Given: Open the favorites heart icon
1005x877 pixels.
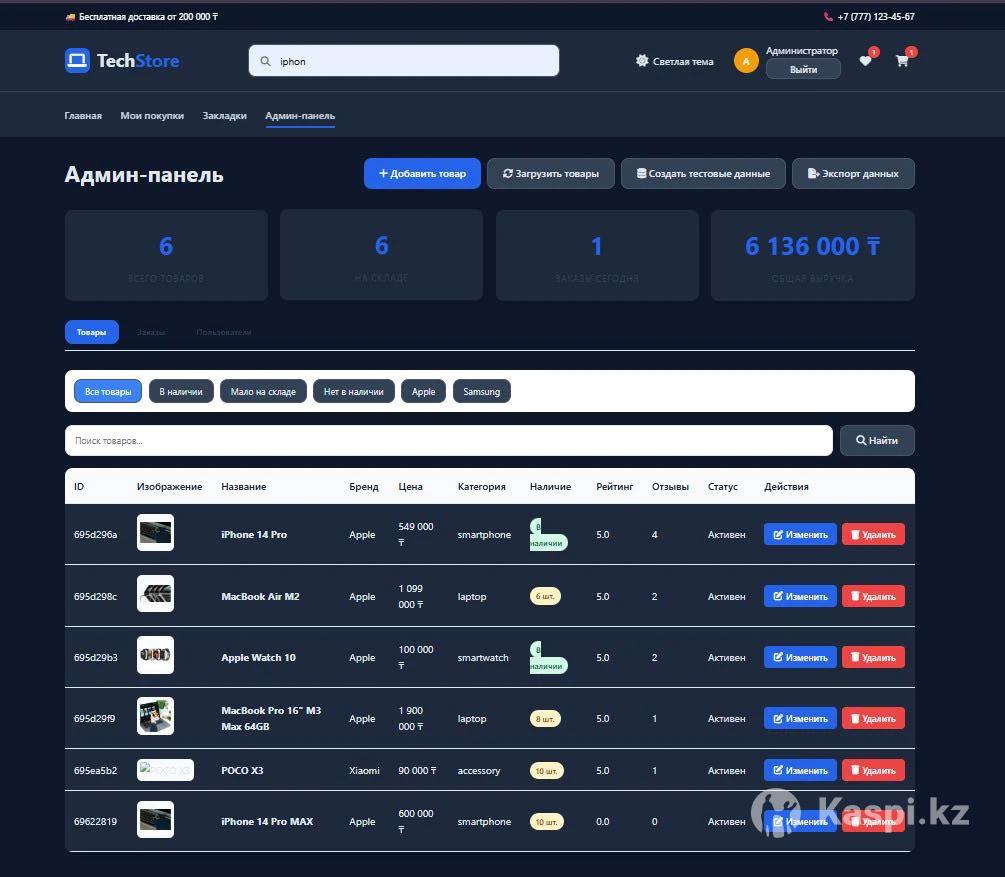Looking at the screenshot, I should tap(865, 61).
